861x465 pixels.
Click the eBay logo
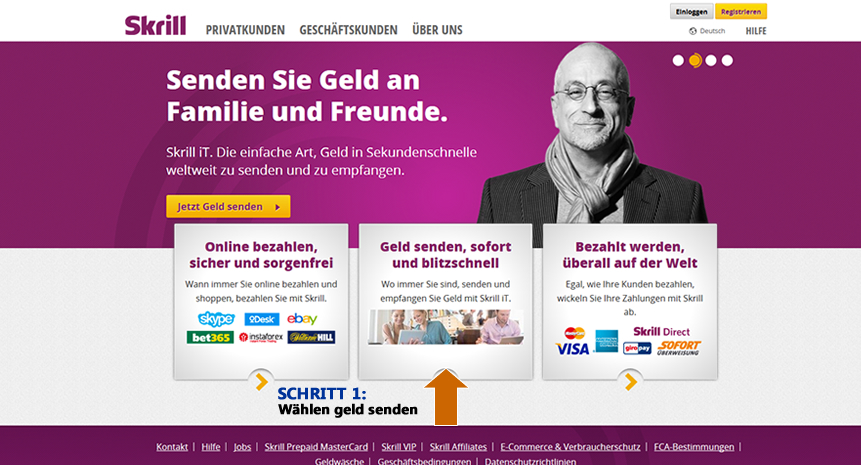pyautogui.click(x=302, y=319)
